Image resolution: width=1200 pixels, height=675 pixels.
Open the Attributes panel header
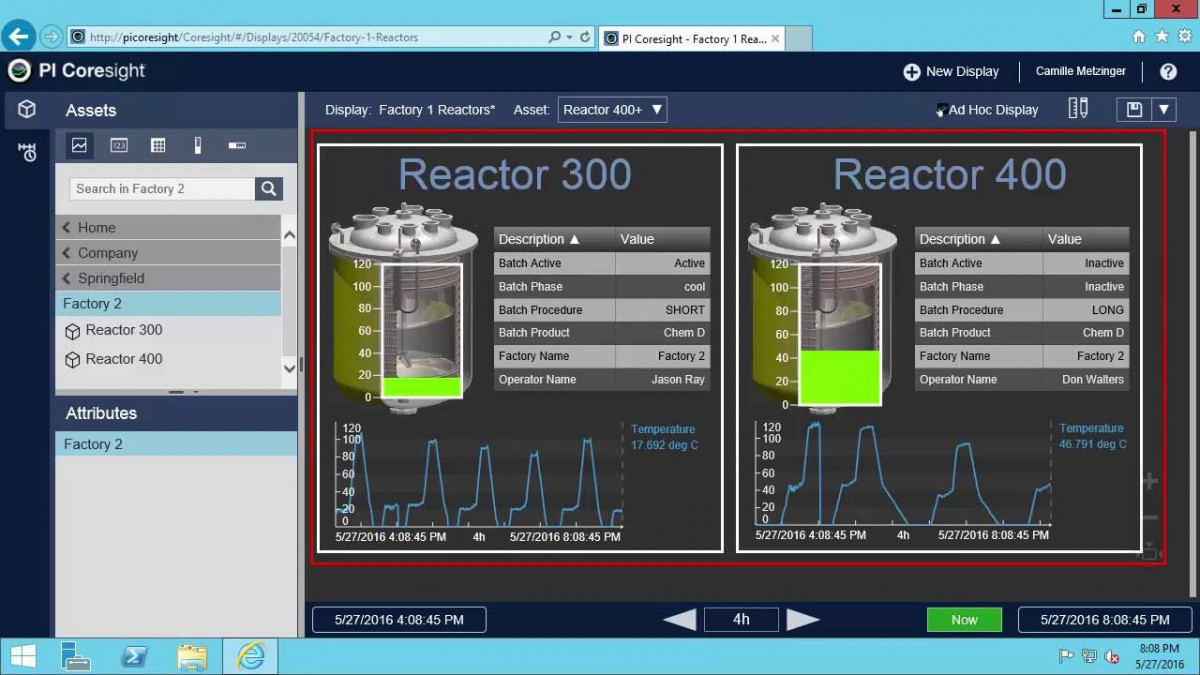(176, 413)
